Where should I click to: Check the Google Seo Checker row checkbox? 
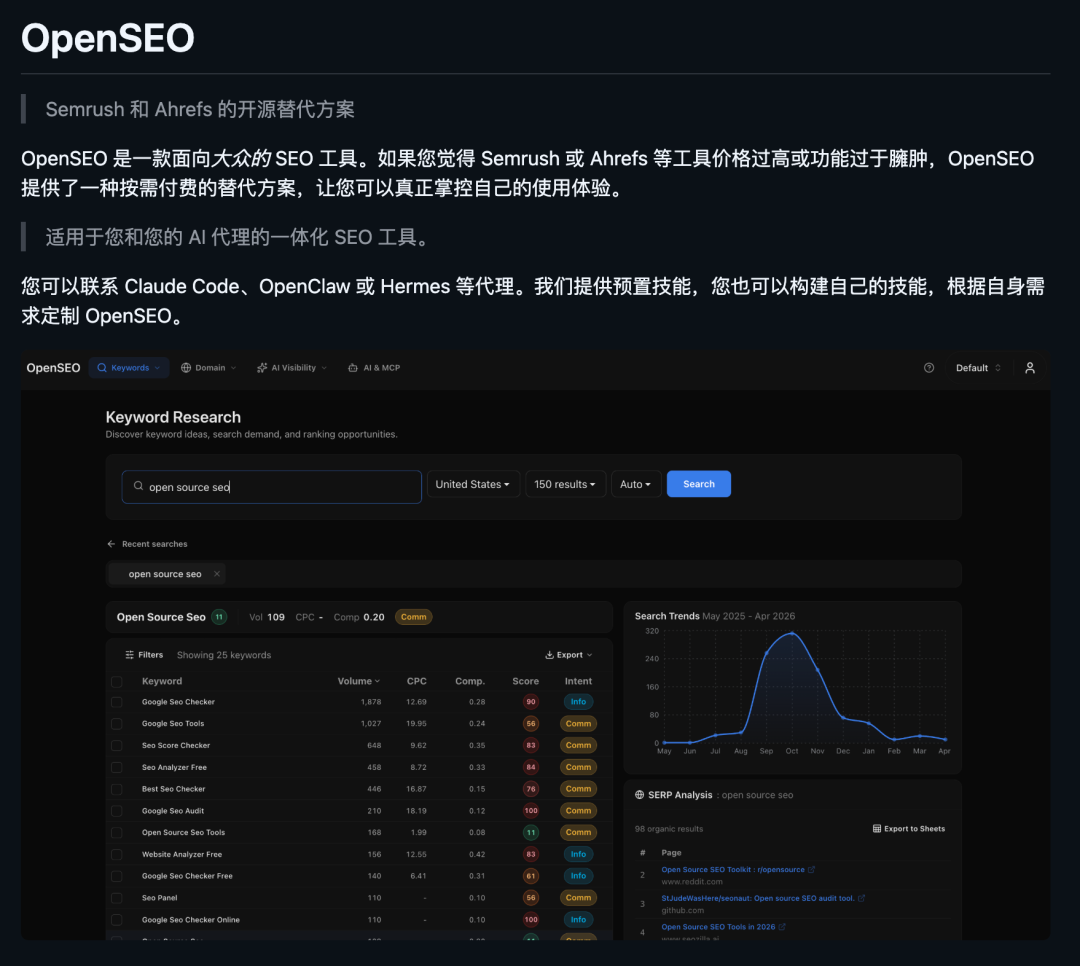click(116, 702)
